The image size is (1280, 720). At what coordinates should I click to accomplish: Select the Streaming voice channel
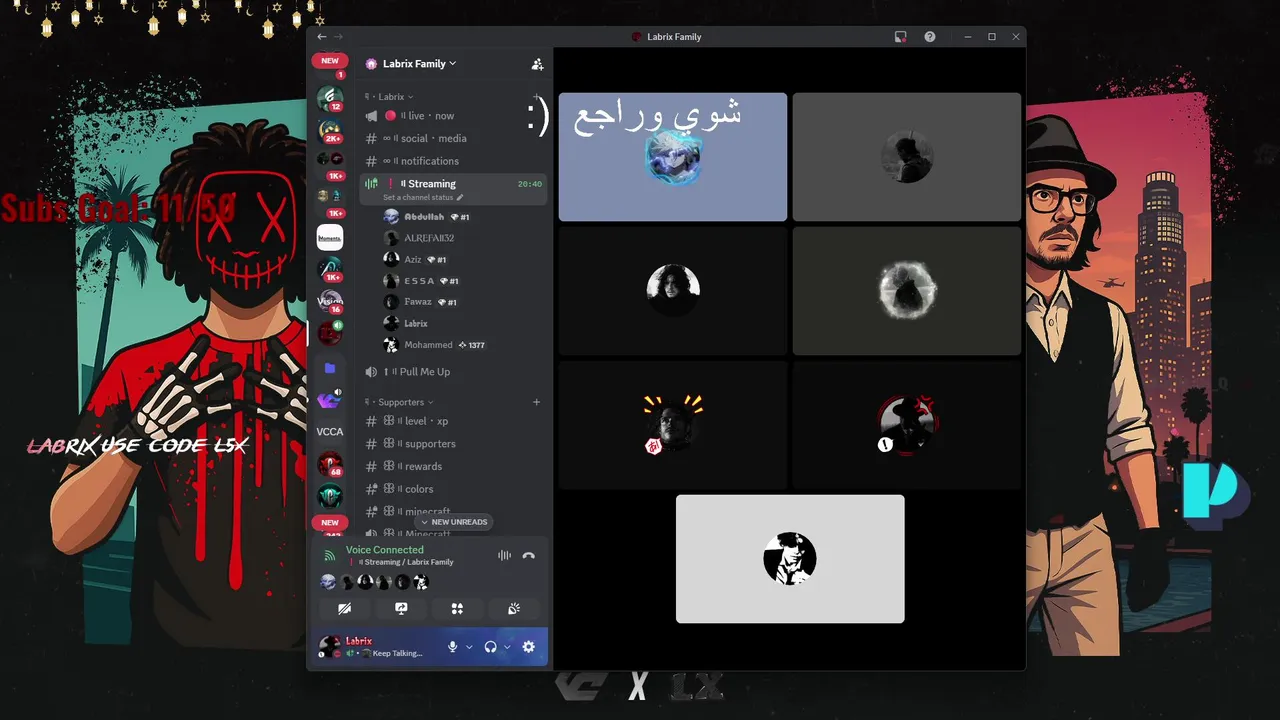pos(454,188)
